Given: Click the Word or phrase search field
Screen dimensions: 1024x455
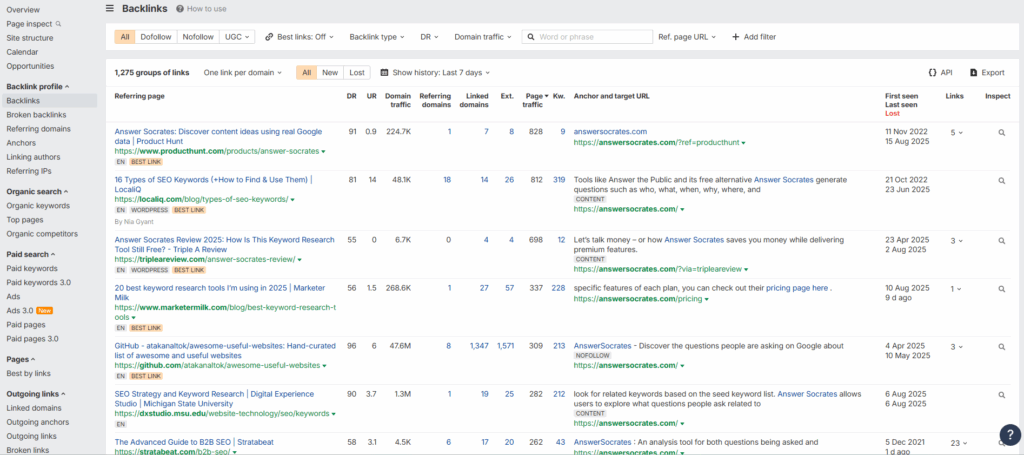Looking at the screenshot, I should point(587,37).
